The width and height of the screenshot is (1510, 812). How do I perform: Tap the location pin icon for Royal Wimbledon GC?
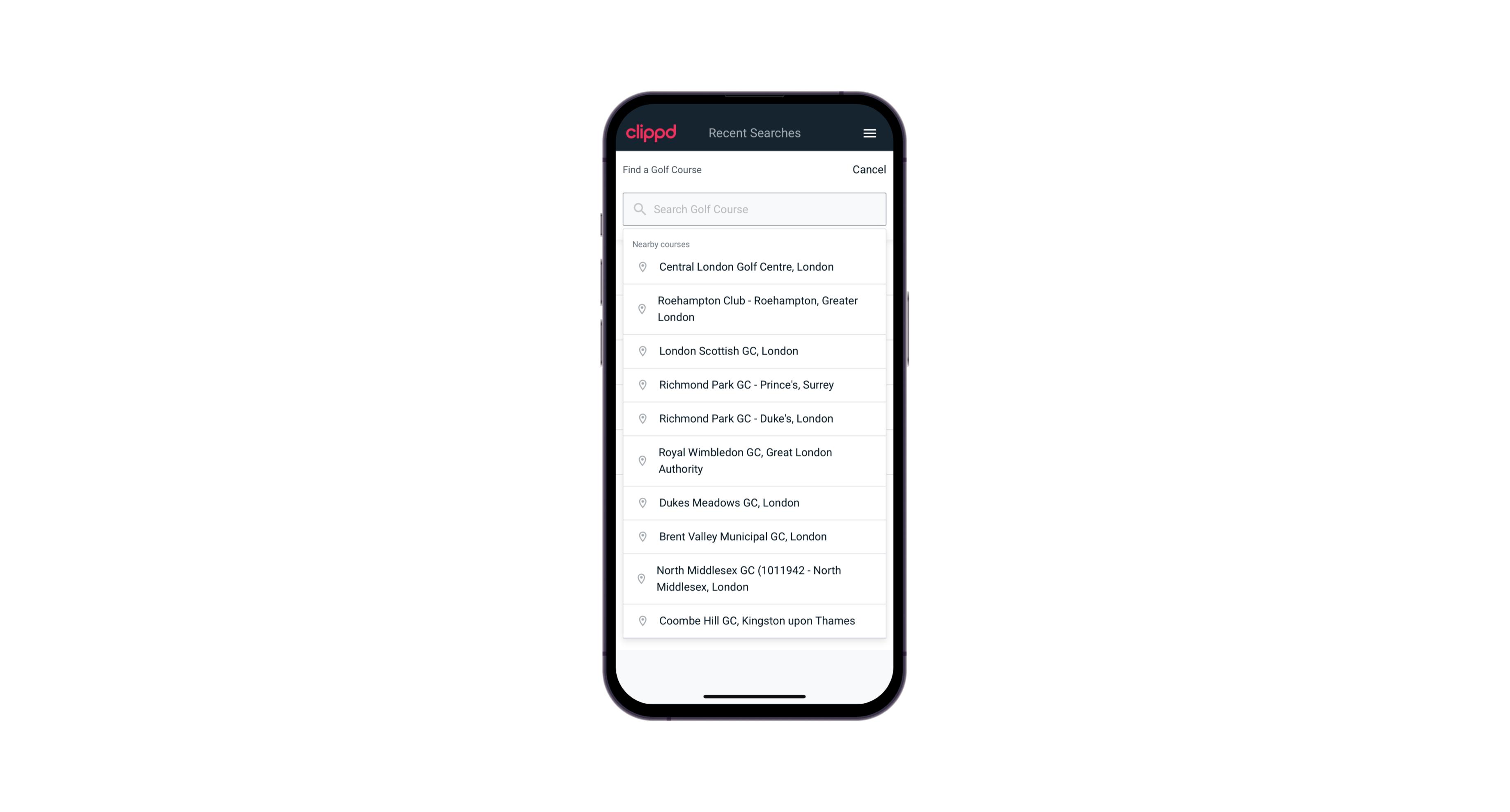click(641, 460)
